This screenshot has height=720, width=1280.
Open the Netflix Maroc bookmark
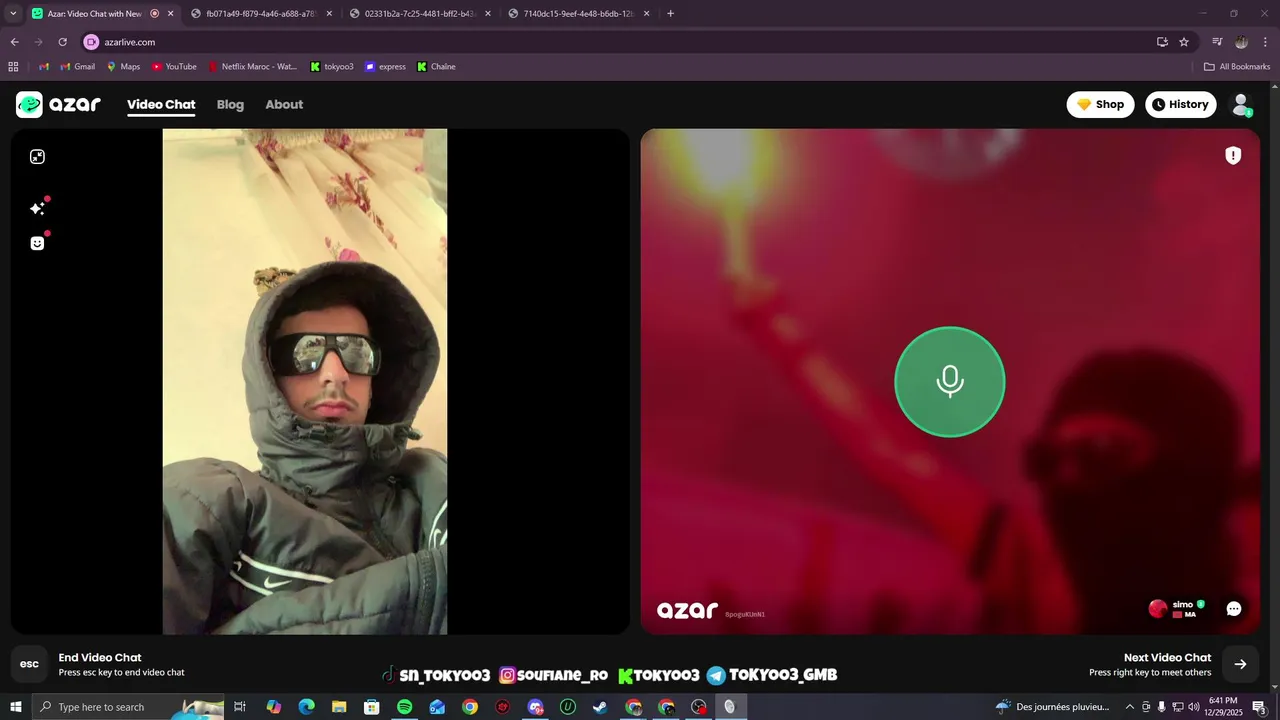[252, 67]
